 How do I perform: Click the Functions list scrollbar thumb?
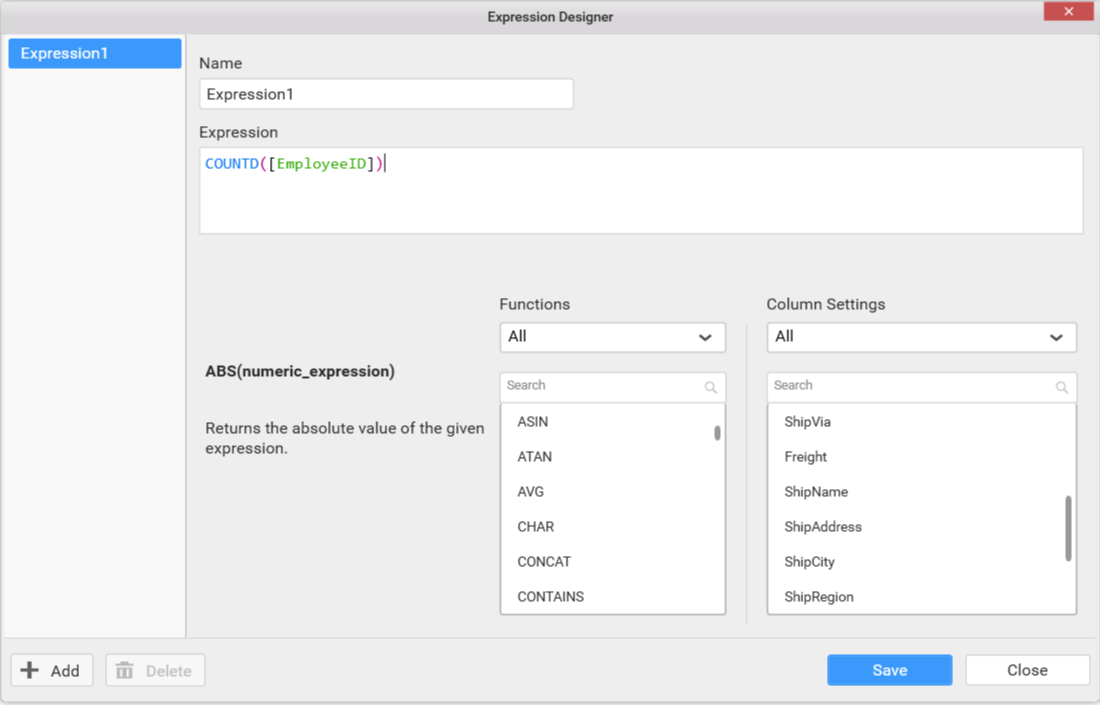[717, 433]
